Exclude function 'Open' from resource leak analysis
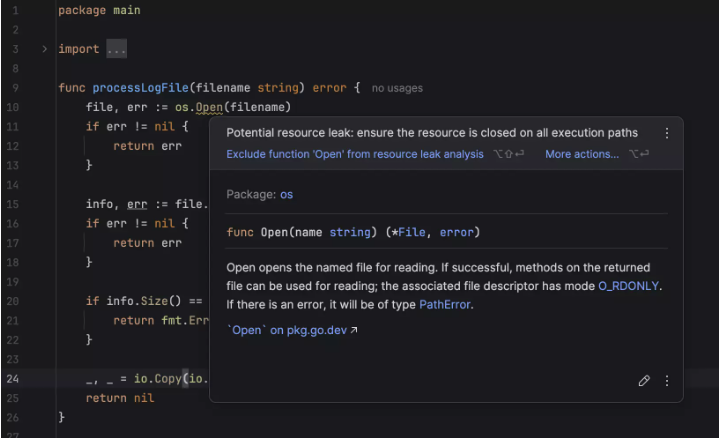 coord(355,154)
